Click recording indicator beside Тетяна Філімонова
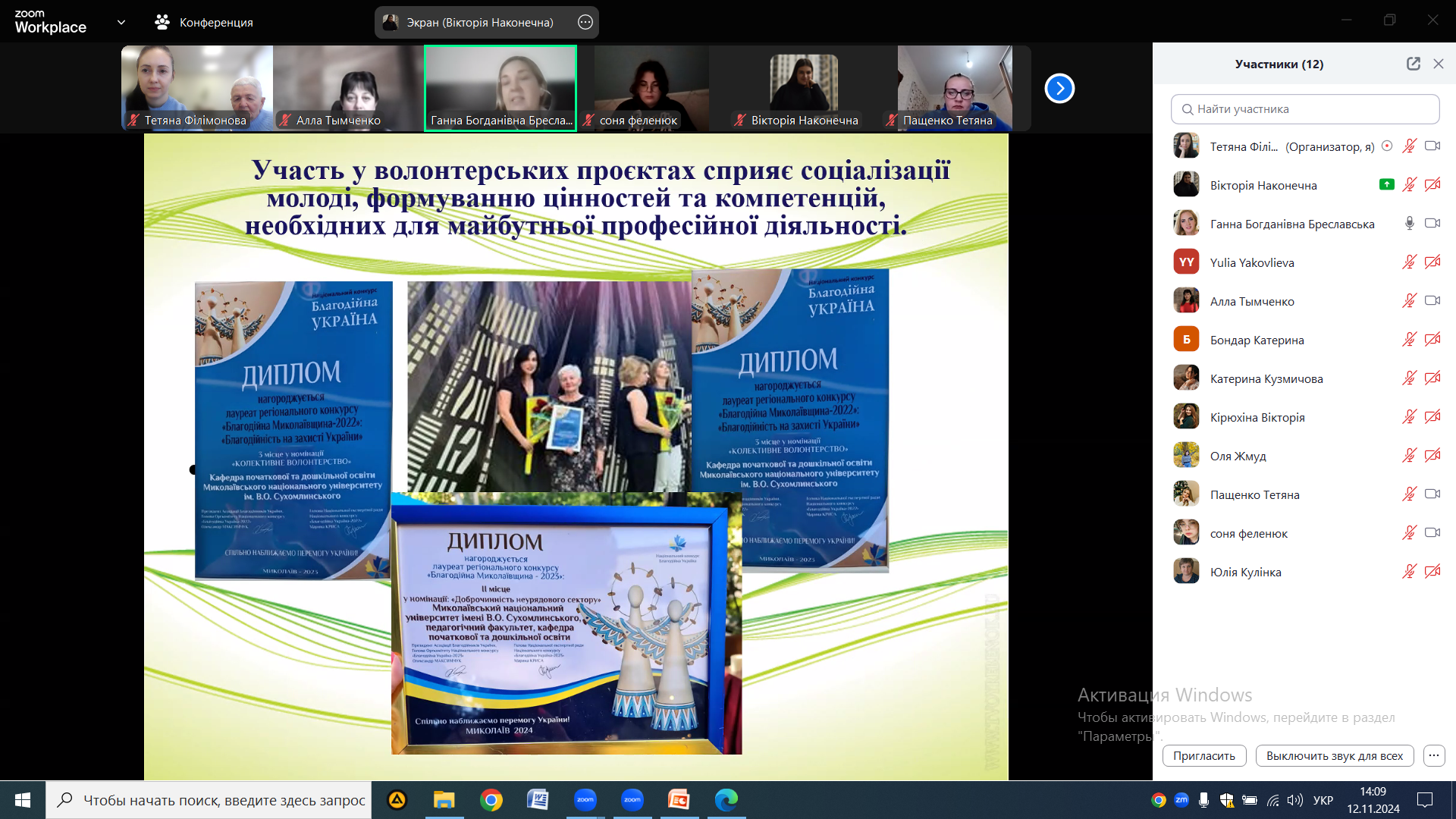 pos(1387,146)
